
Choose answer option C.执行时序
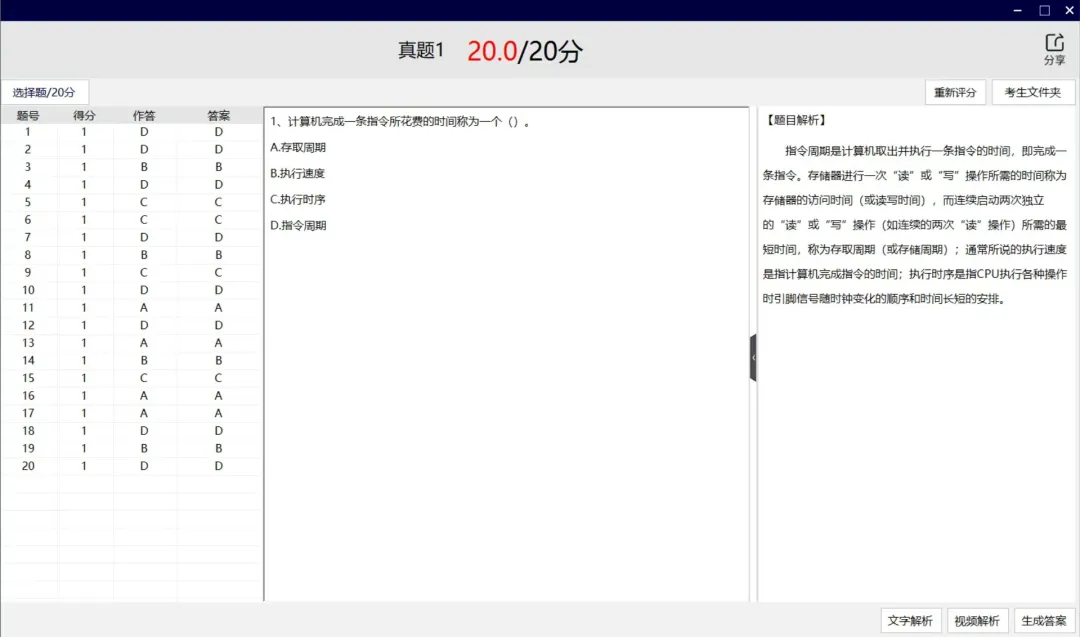[298, 199]
